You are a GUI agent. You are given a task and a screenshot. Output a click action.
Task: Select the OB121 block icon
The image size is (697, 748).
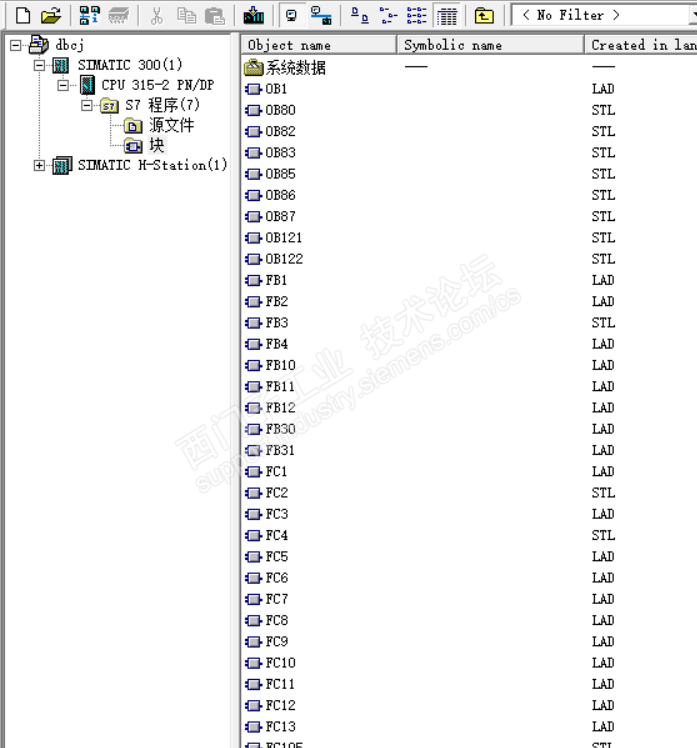click(x=253, y=238)
